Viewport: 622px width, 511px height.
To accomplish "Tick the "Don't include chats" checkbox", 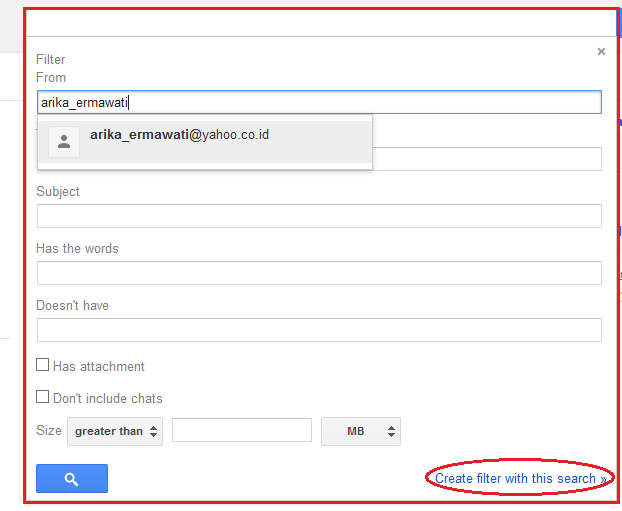I will click(42, 397).
